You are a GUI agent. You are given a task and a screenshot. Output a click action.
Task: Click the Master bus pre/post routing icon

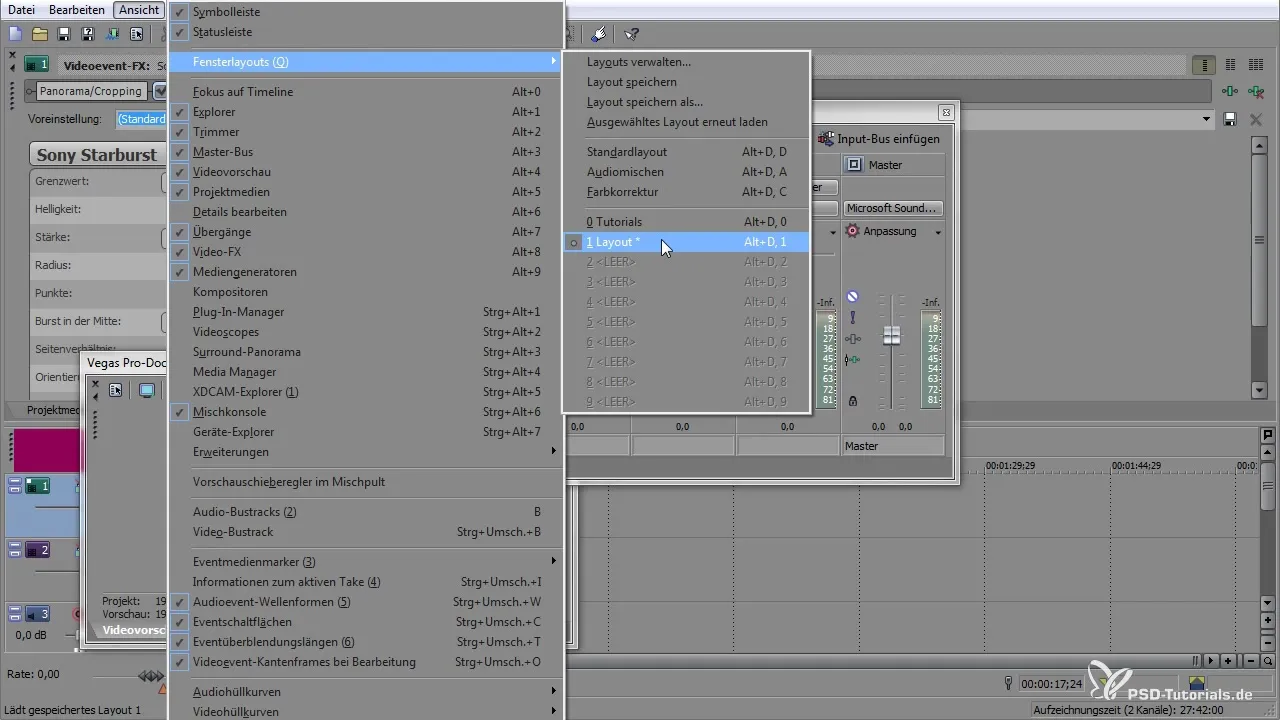(x=852, y=339)
